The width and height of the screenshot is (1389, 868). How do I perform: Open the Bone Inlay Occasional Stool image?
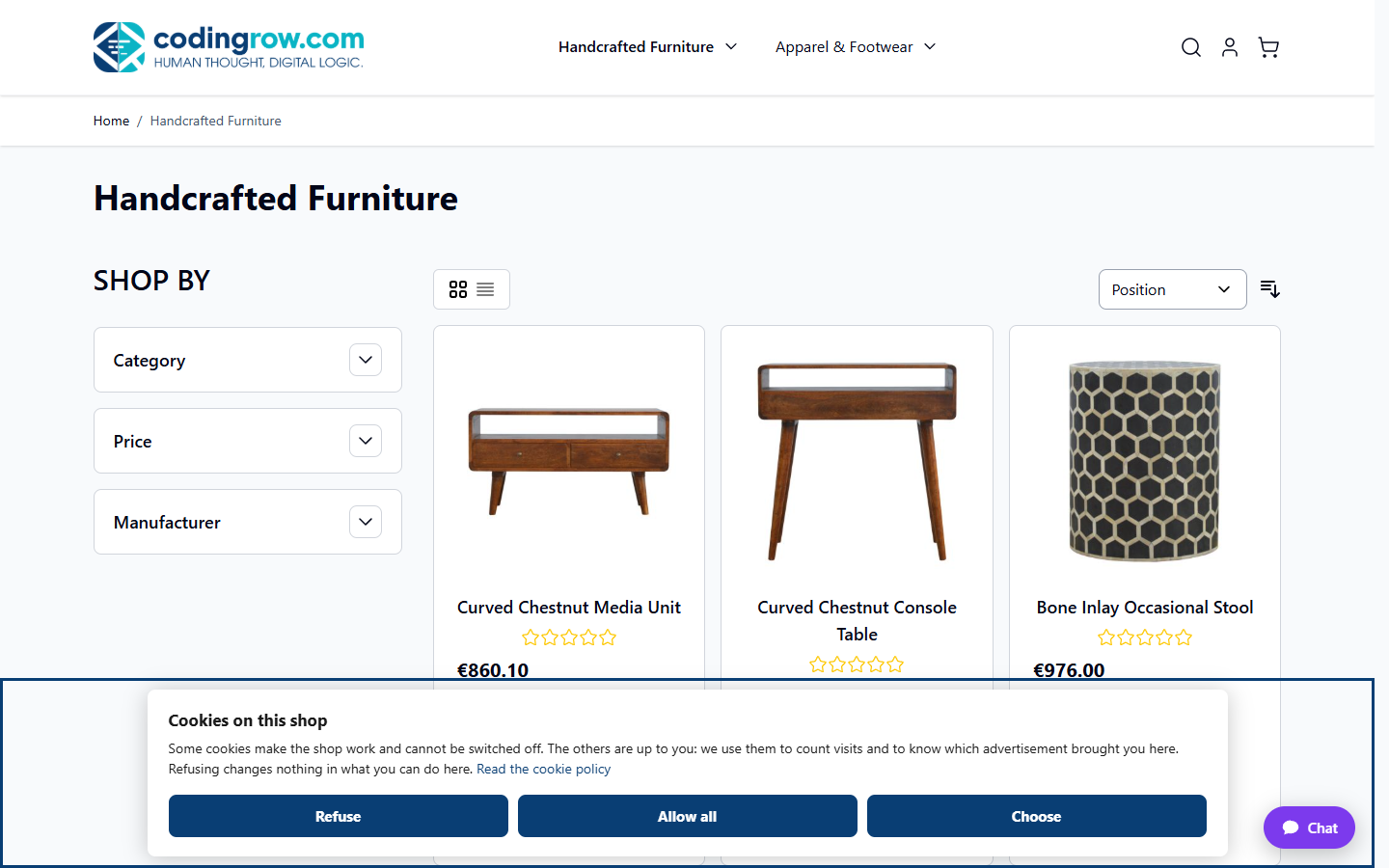(x=1145, y=461)
